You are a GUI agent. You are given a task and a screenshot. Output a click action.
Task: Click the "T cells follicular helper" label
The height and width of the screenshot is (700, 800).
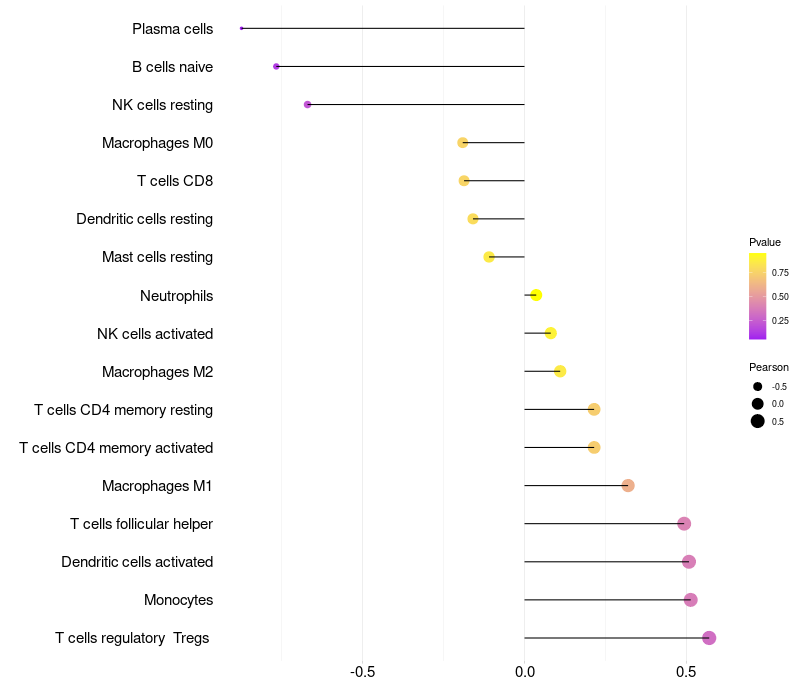pyautogui.click(x=141, y=524)
